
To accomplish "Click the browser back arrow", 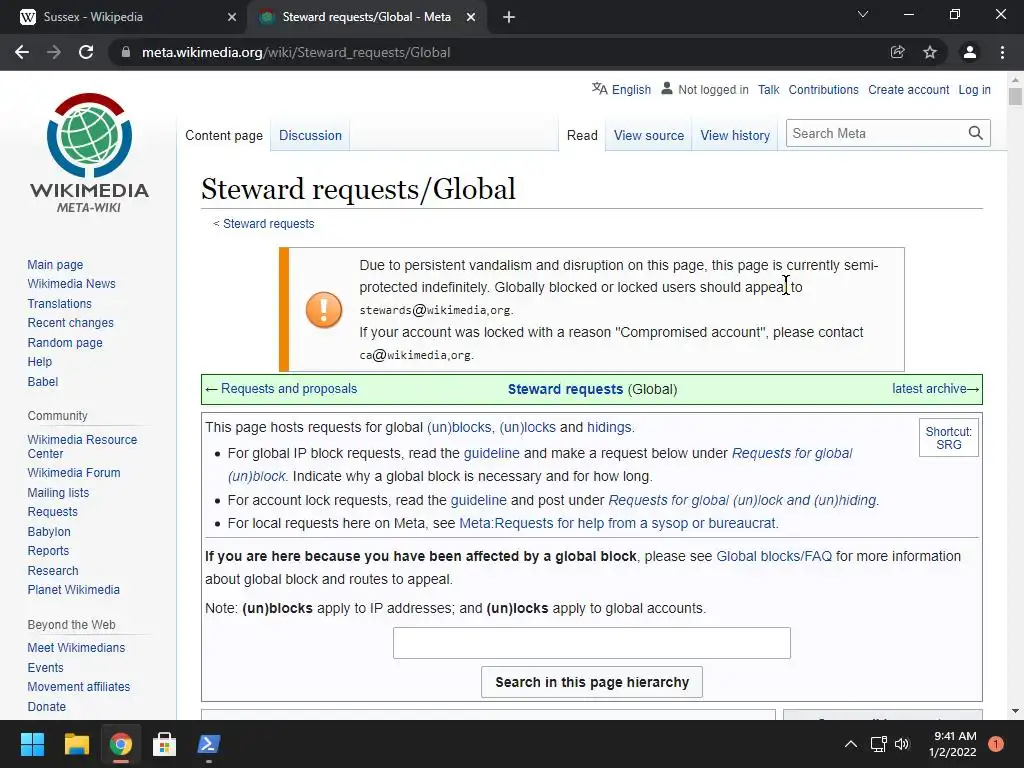I will [x=22, y=52].
